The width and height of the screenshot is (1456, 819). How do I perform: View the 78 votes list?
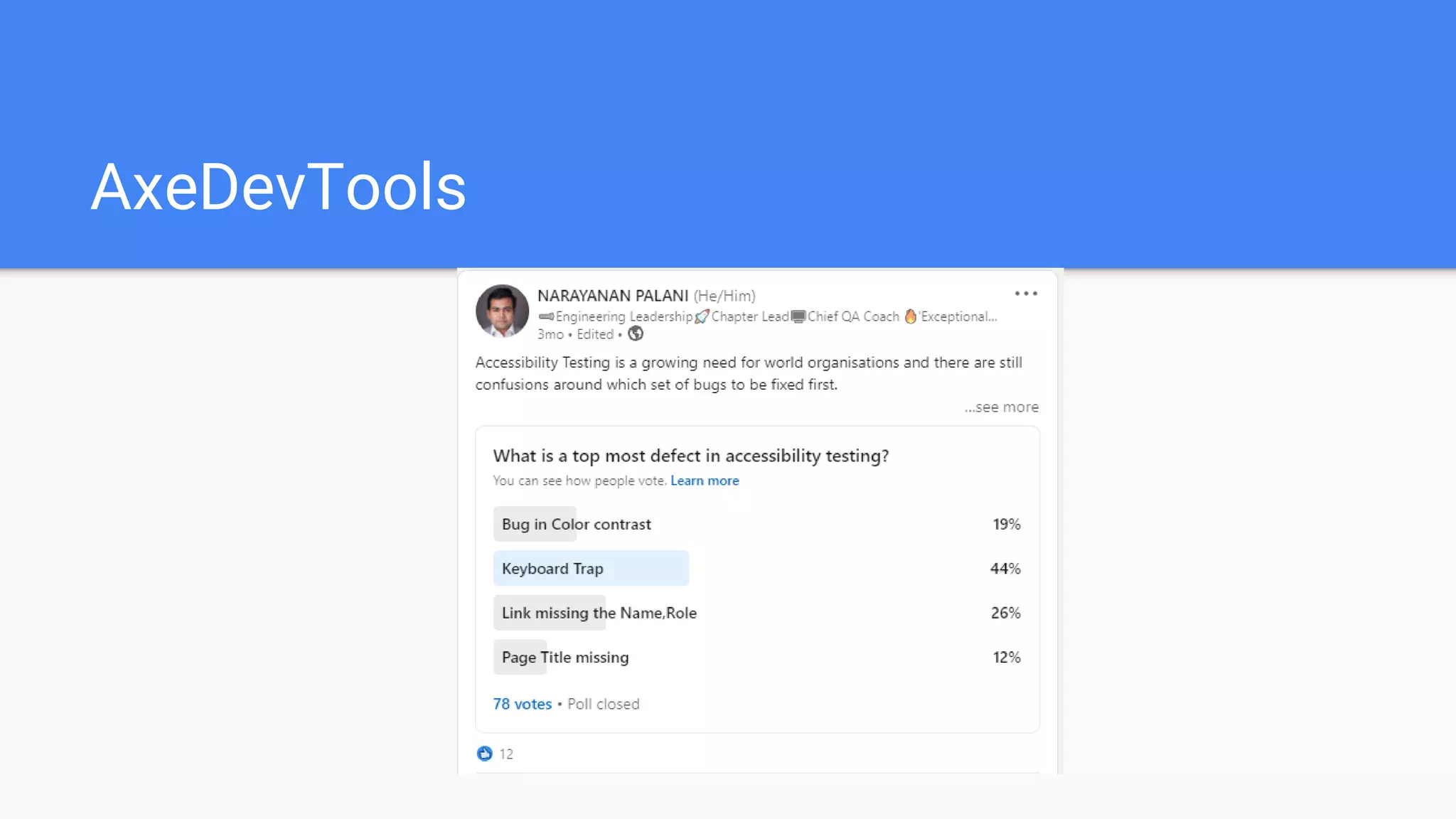click(523, 704)
